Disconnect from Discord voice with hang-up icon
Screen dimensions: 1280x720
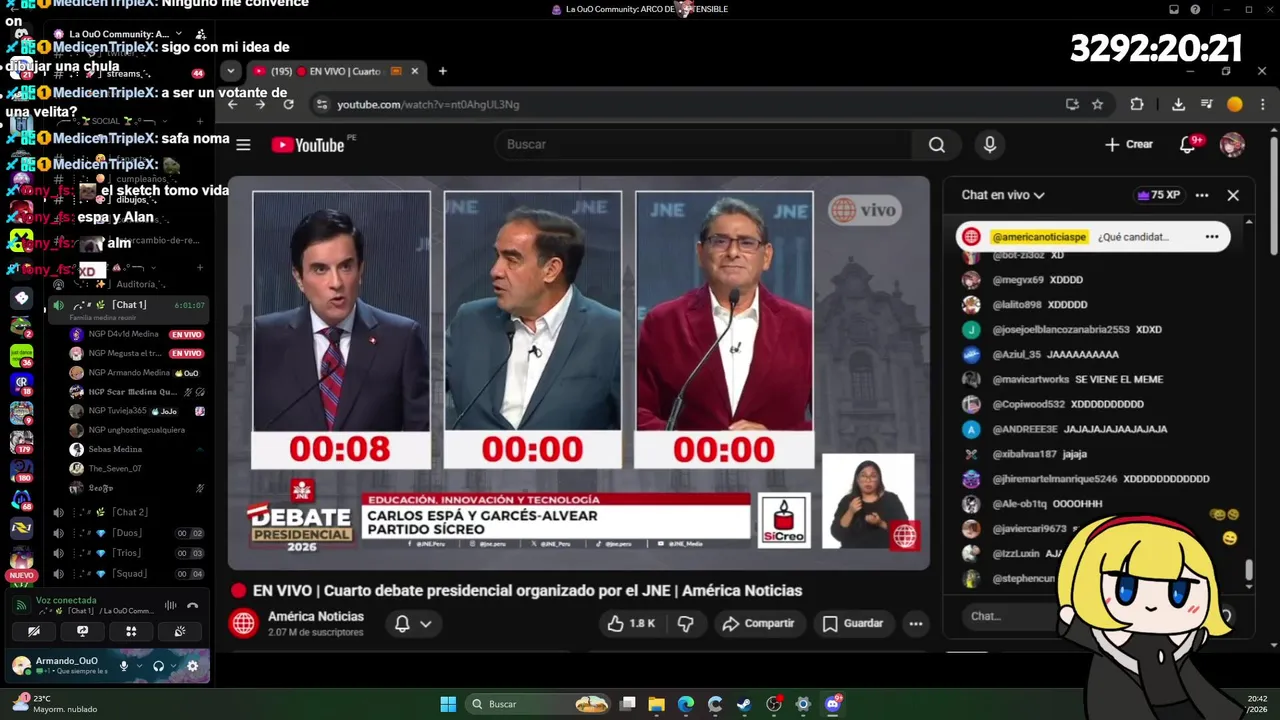click(193, 605)
